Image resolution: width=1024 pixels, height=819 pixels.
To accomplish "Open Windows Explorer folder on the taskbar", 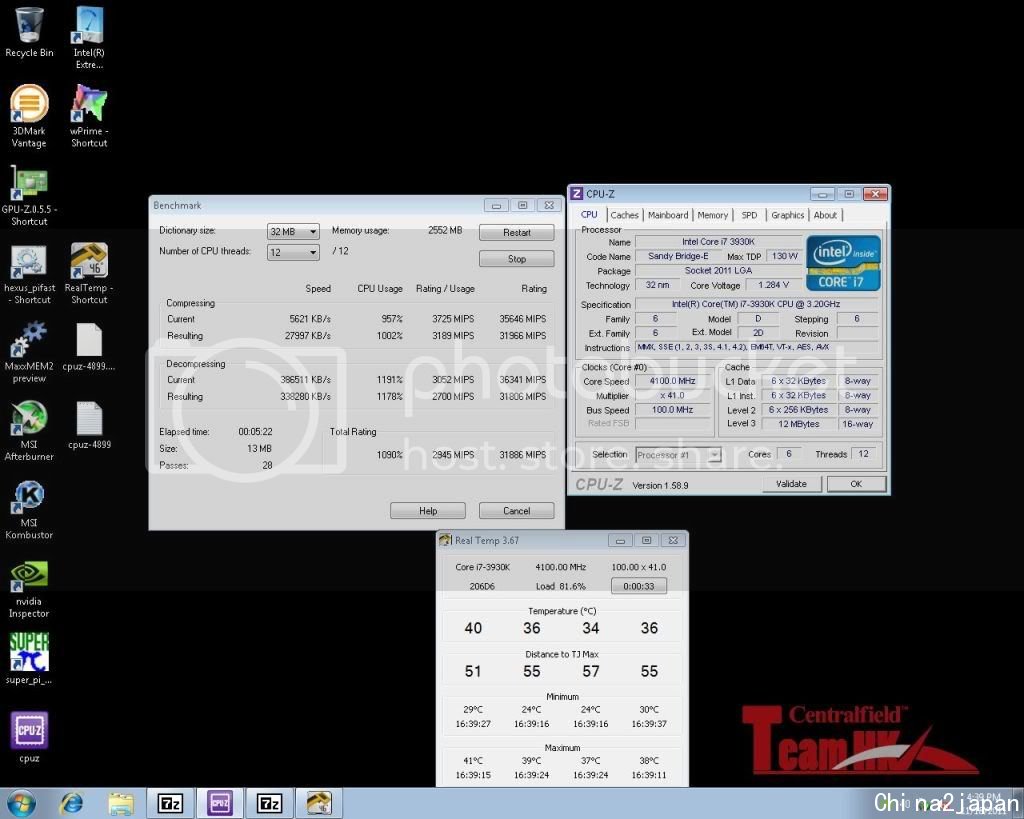I will click(121, 803).
